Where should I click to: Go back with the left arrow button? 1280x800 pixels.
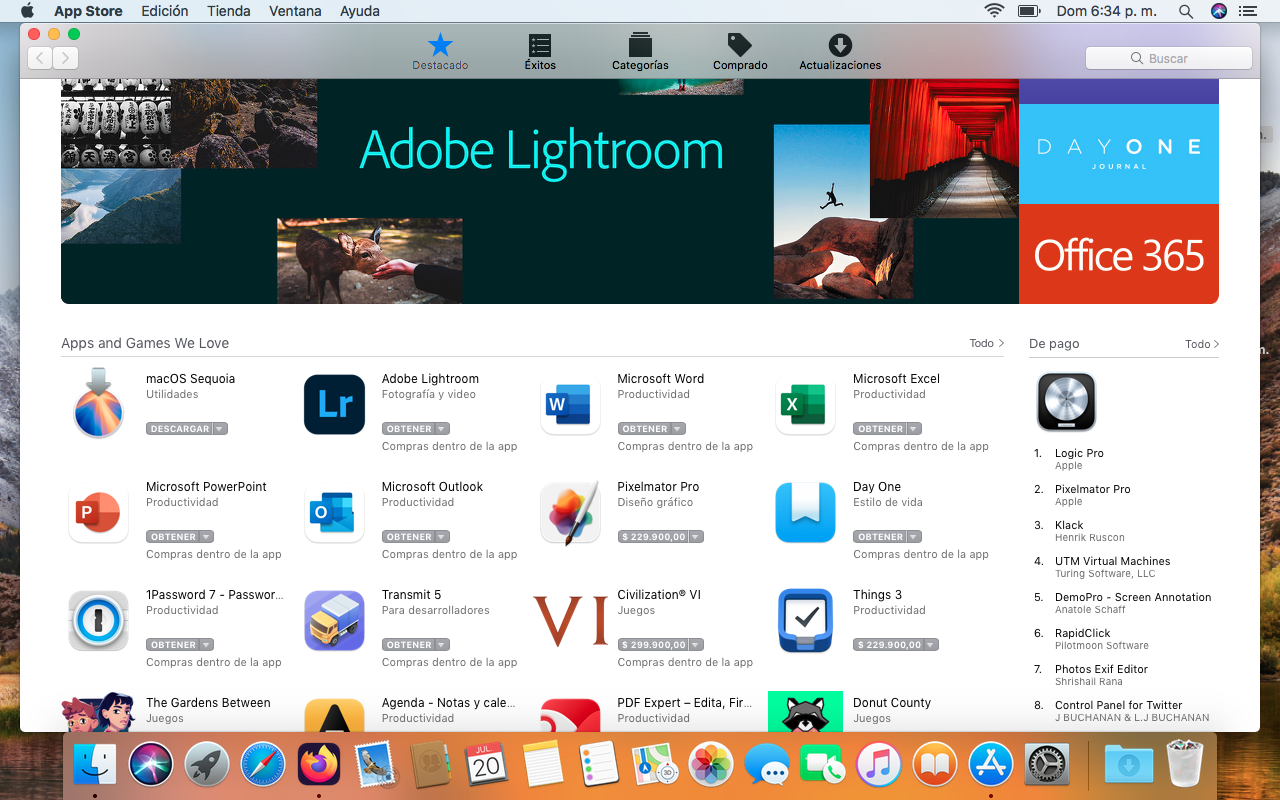tap(40, 58)
